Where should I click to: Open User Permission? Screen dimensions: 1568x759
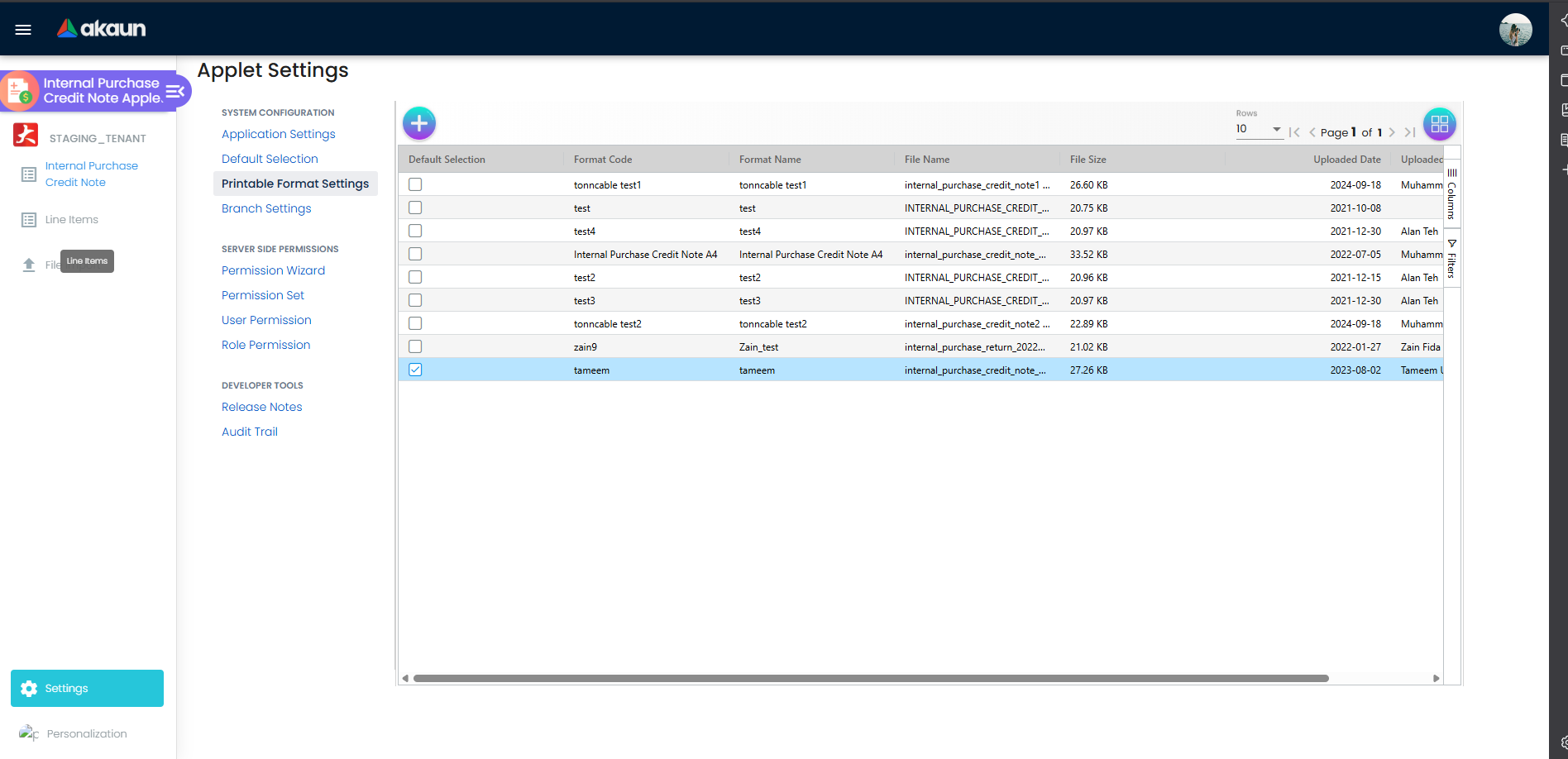click(x=266, y=320)
